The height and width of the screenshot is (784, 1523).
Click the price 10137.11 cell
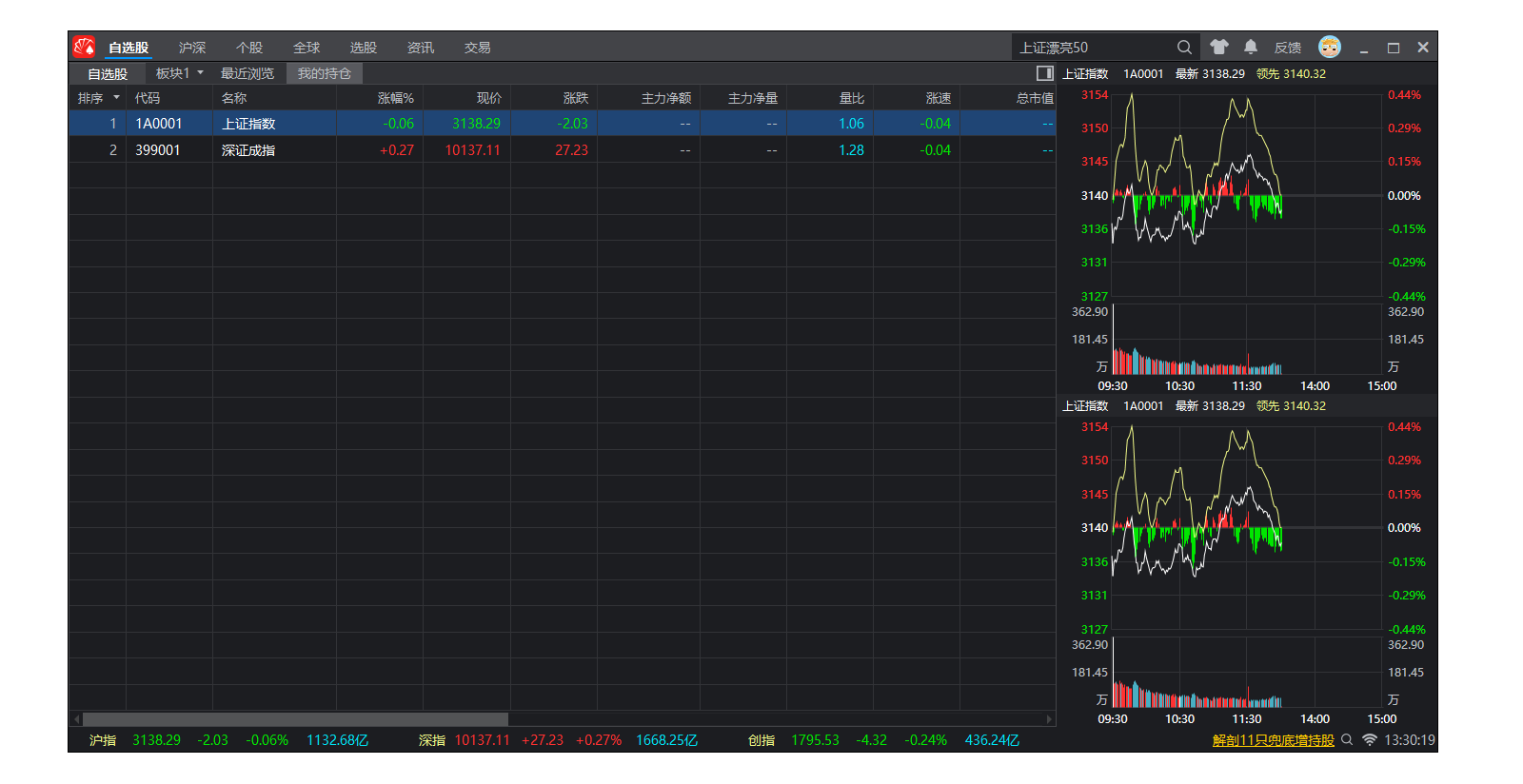click(472, 150)
